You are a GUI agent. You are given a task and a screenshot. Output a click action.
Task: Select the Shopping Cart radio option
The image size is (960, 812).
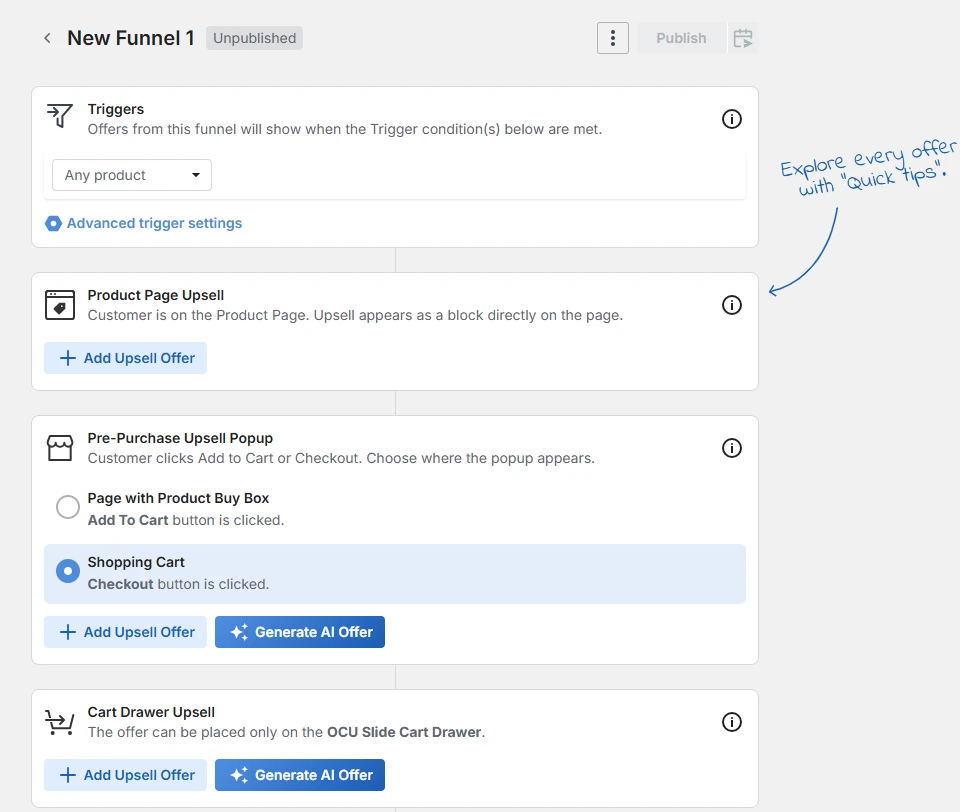[68, 571]
